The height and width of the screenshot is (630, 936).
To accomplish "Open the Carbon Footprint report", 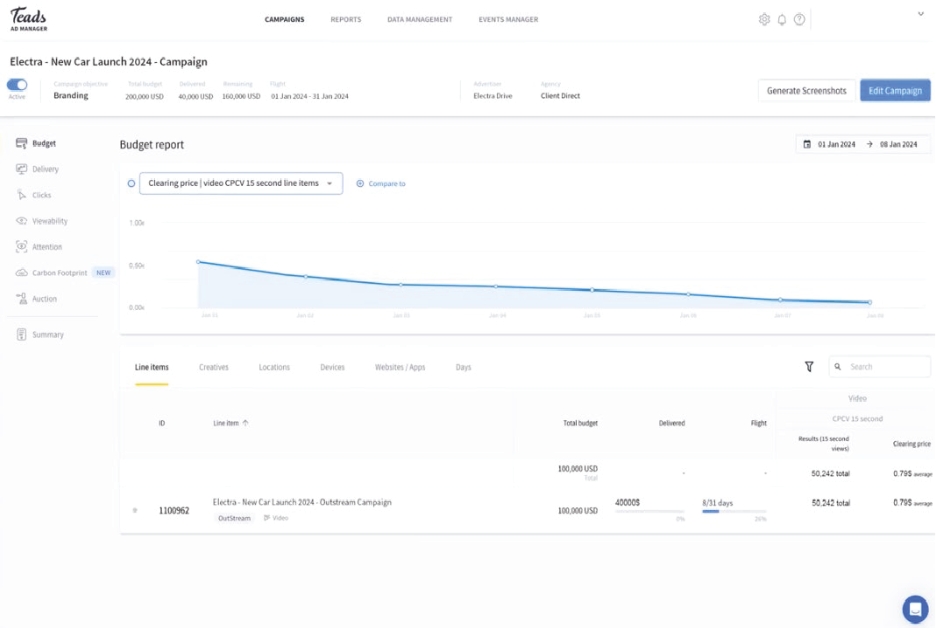I will click(x=59, y=273).
